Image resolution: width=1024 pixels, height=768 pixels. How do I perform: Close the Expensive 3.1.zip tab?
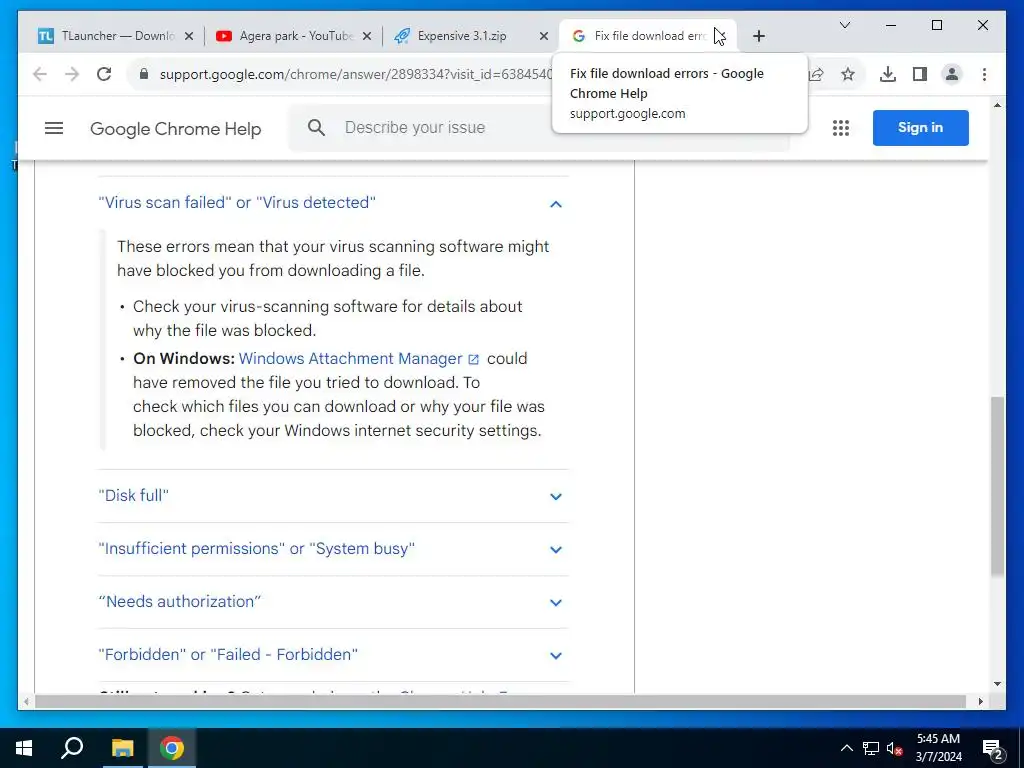coord(543,37)
